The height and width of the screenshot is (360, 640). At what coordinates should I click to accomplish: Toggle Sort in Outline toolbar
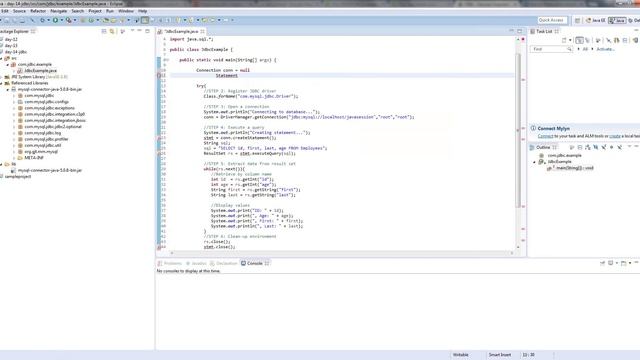[x=587, y=147]
